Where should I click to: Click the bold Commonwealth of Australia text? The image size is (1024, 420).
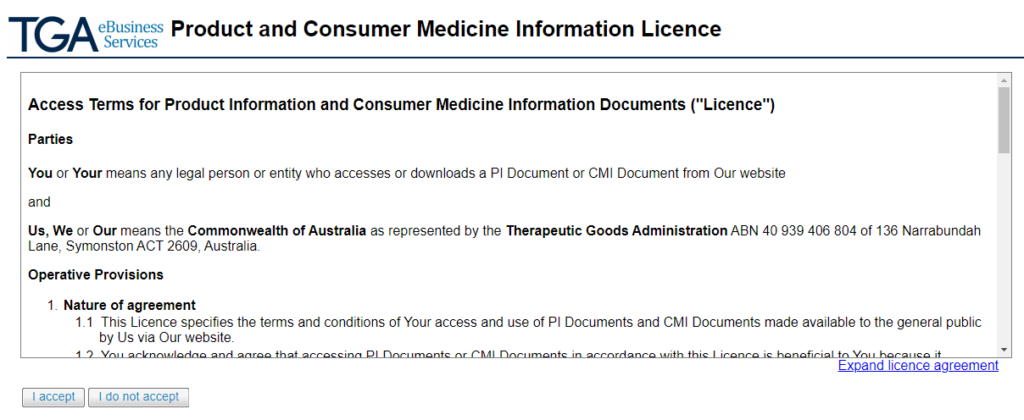[x=277, y=231]
